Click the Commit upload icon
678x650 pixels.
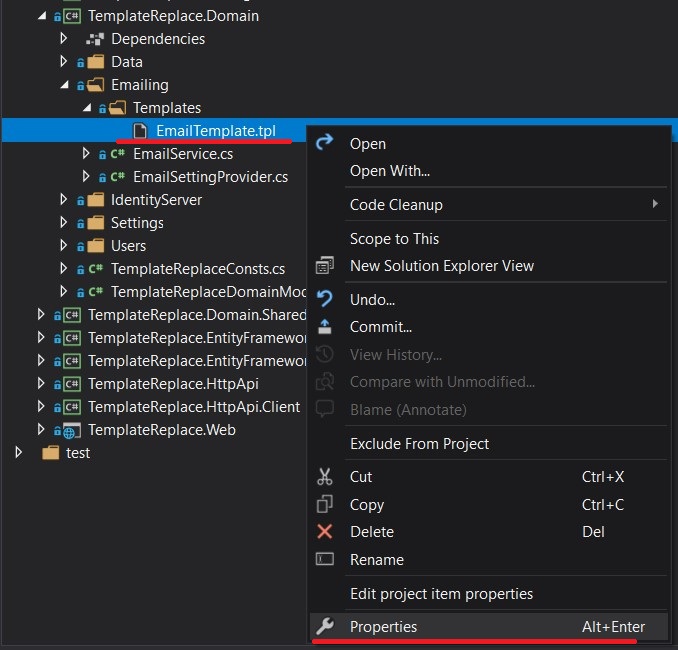(x=324, y=327)
